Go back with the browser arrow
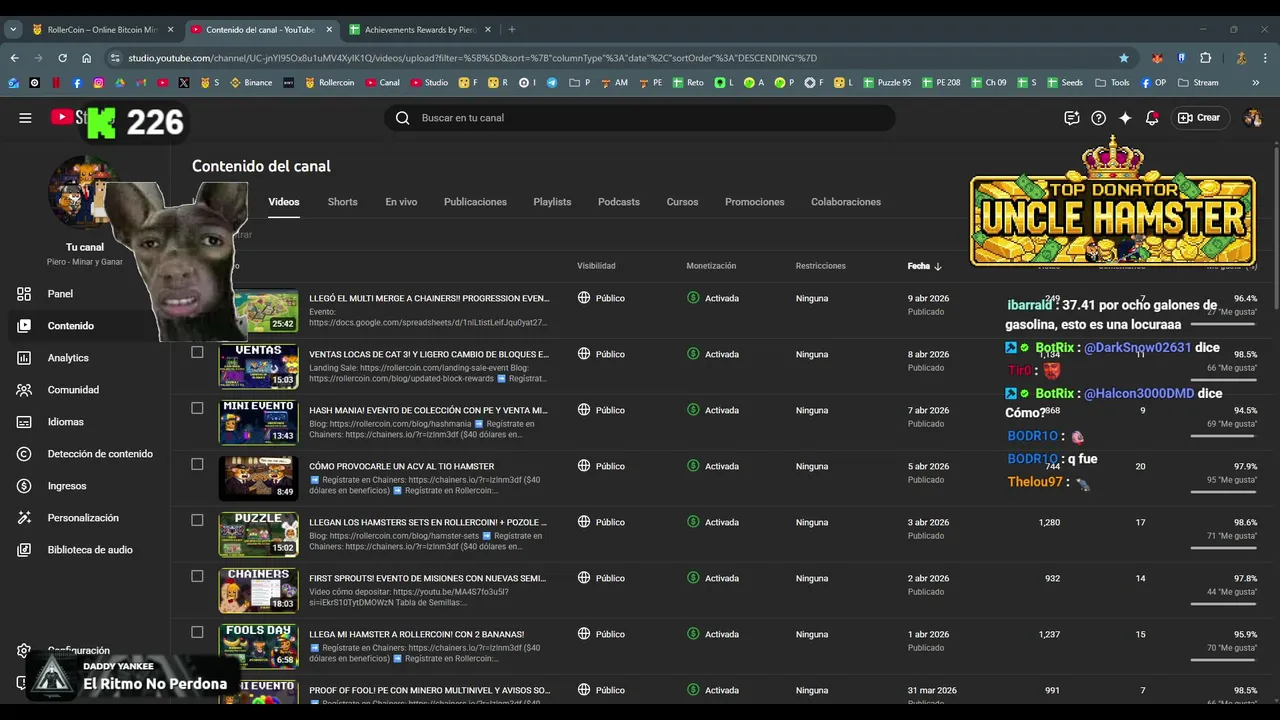Screen dimensions: 1280x720 coord(14,58)
